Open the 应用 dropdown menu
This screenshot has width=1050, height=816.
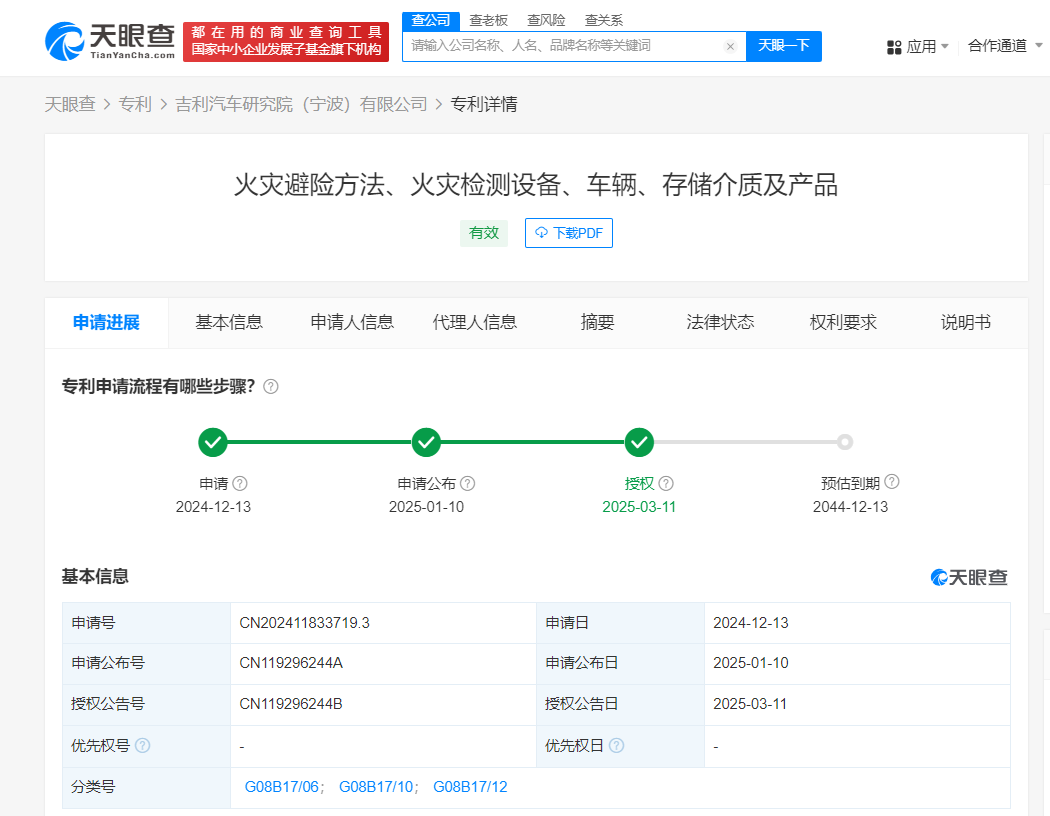[x=918, y=46]
